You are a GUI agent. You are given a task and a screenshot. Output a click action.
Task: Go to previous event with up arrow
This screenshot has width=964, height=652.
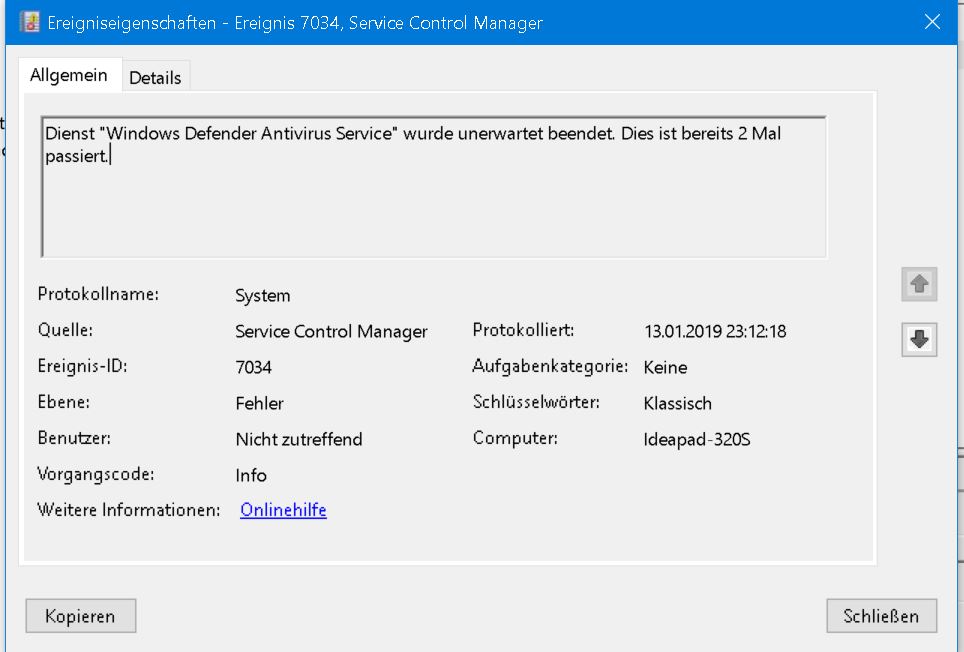pos(919,285)
